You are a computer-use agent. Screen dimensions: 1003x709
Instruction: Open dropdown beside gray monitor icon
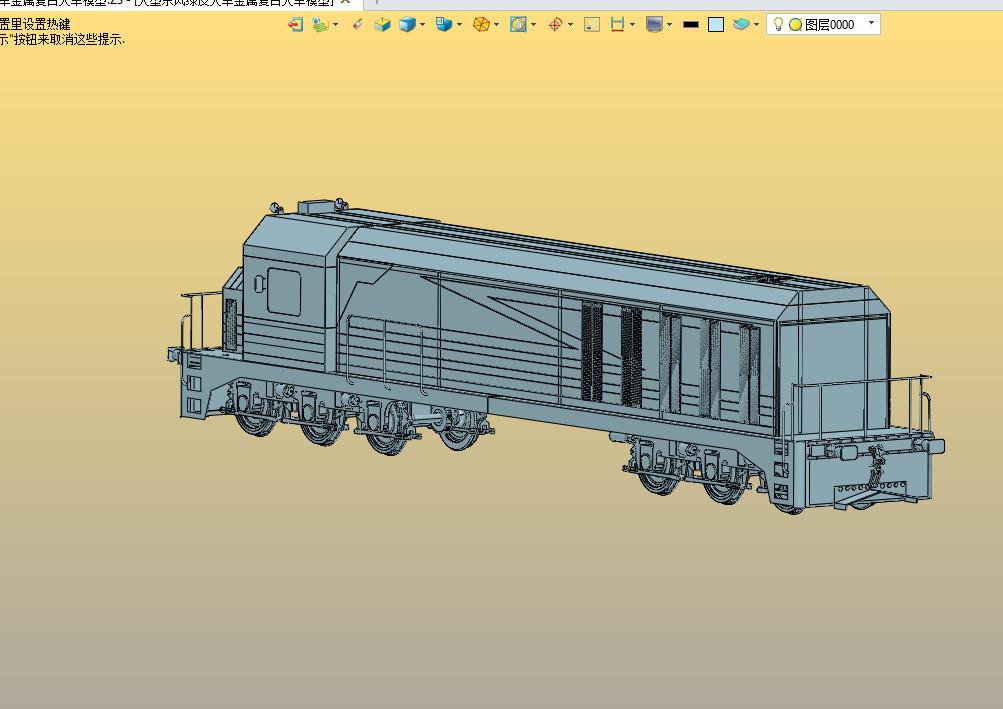tap(670, 25)
